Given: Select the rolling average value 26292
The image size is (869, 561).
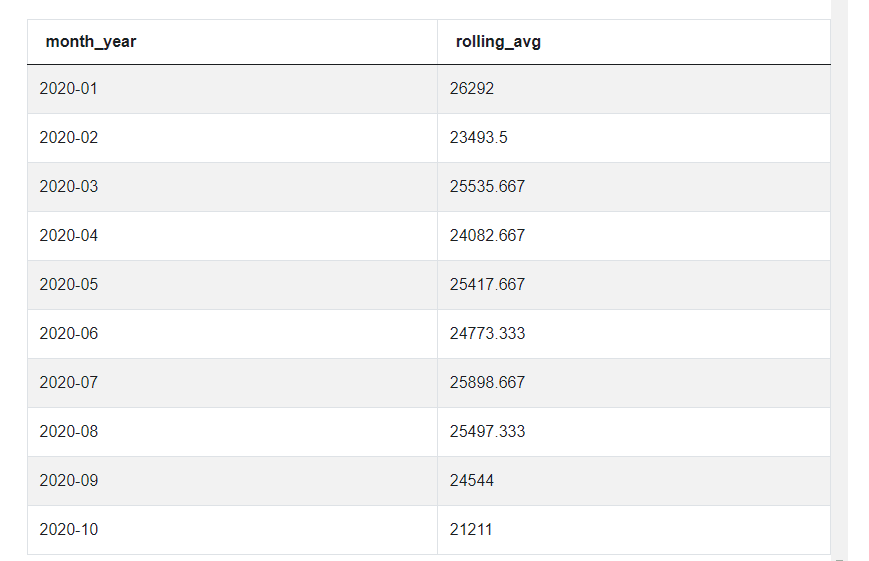Looking at the screenshot, I should click(x=472, y=88).
